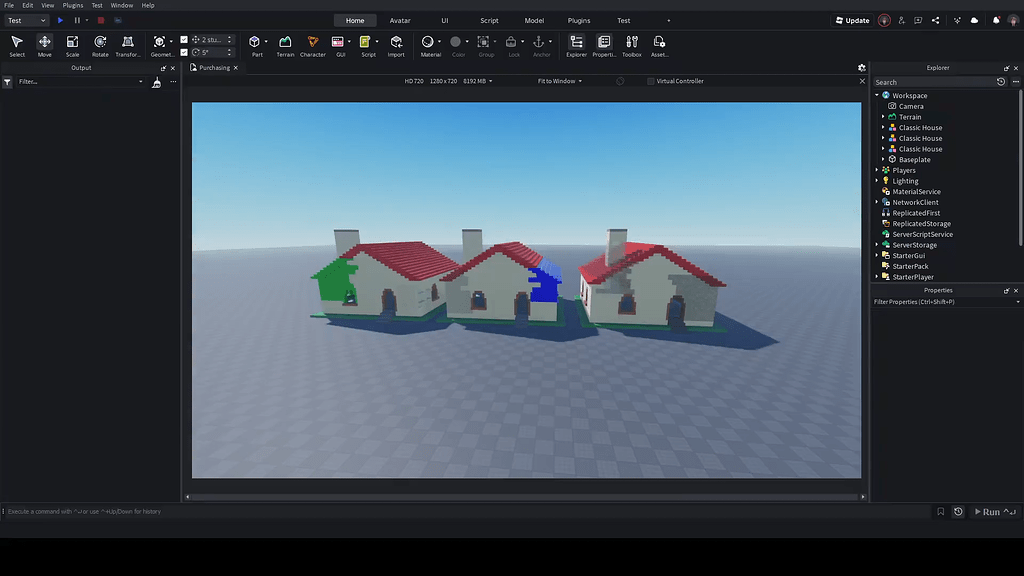The image size is (1024, 576).
Task: Open the Assistant sparkle icon
Action: (x=957, y=20)
